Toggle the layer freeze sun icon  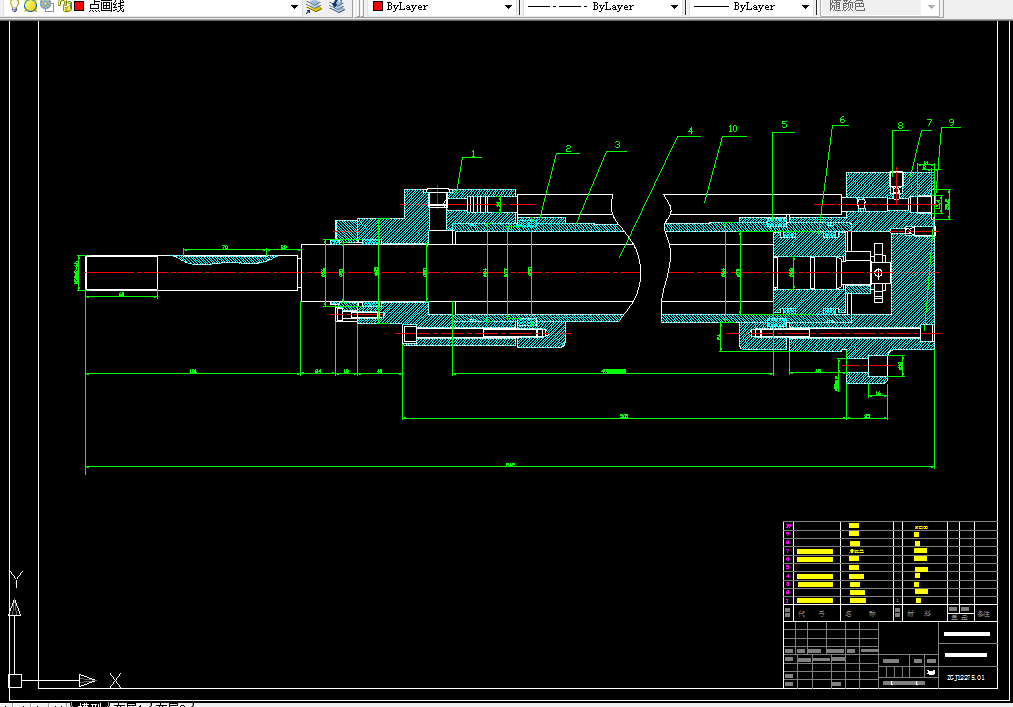click(x=30, y=6)
